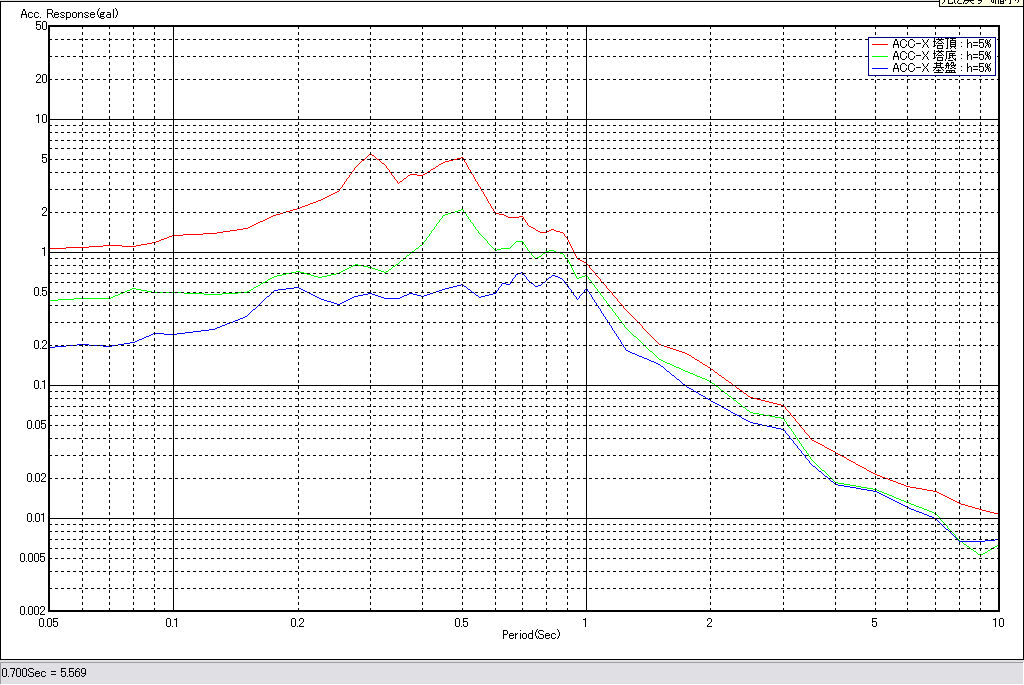Click the period axis label 10
The image size is (1024, 685).
click(x=997, y=623)
